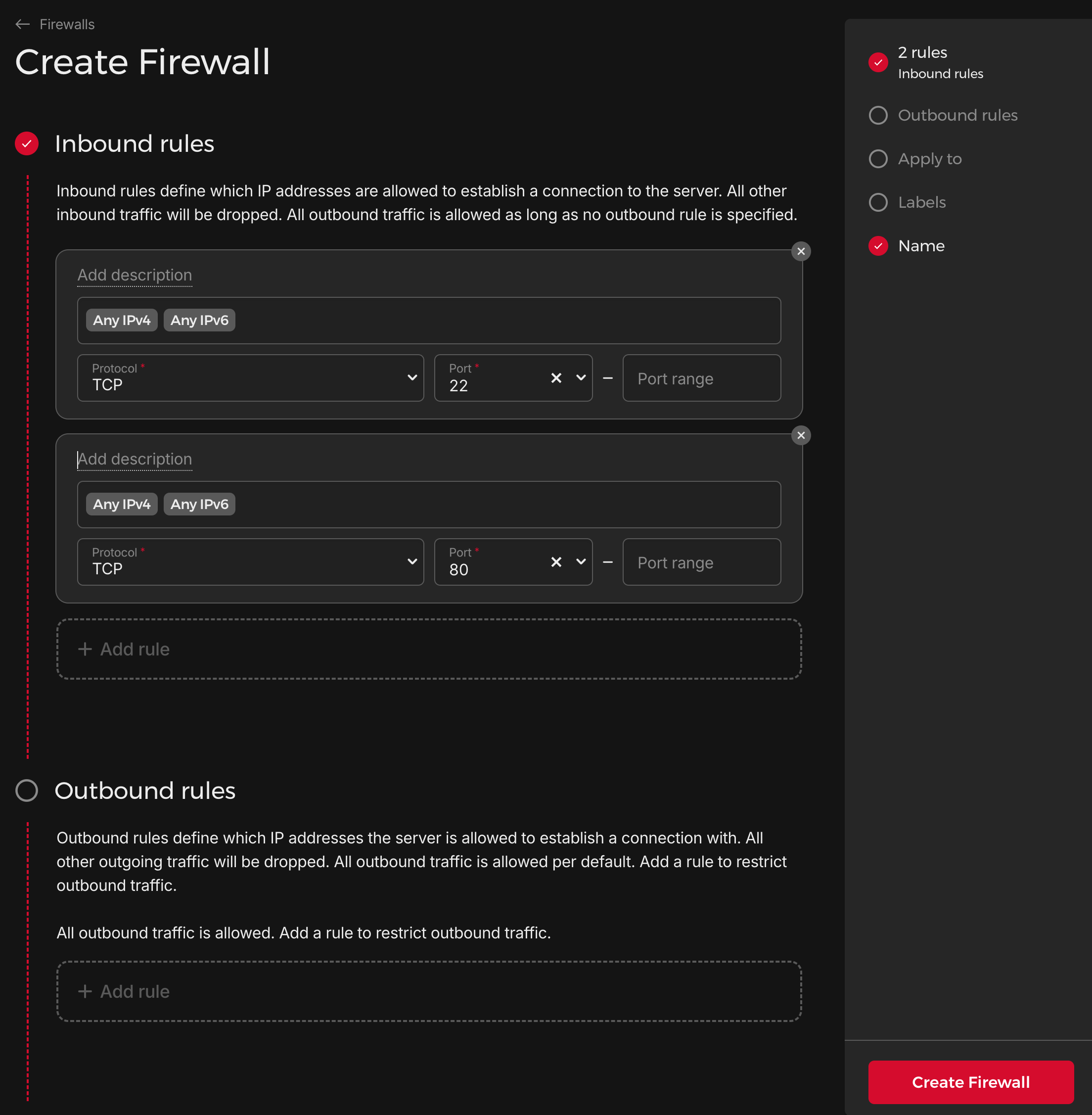Click the back arrow to Firewalls

click(x=22, y=24)
